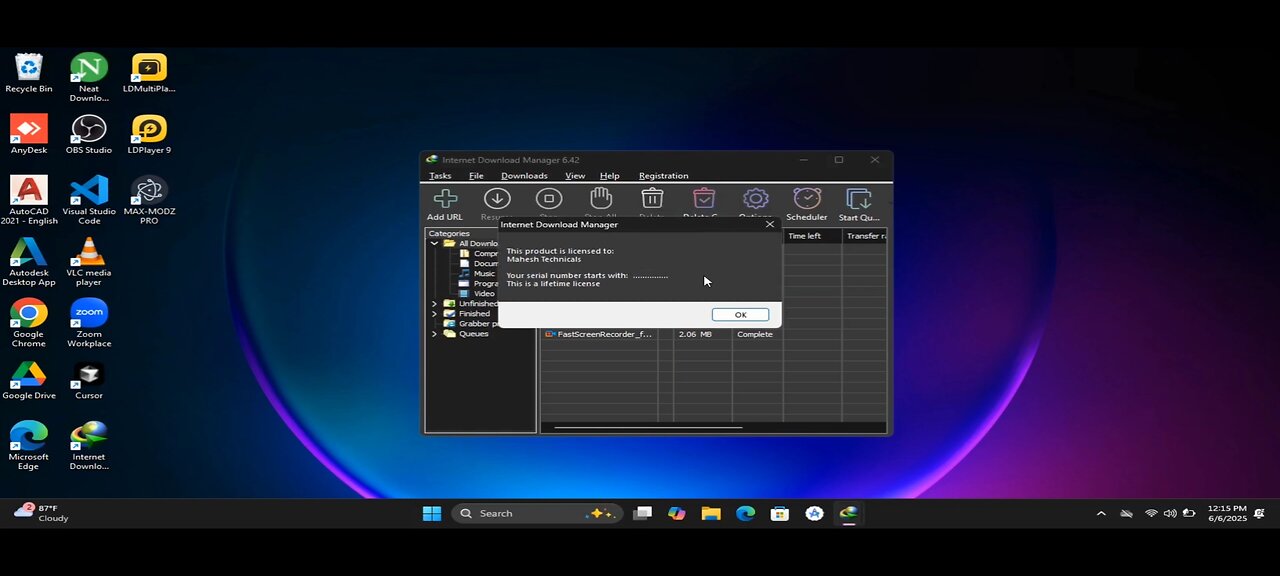Open the clock showing 12:15 PM
1280x576 pixels.
pos(1227,513)
